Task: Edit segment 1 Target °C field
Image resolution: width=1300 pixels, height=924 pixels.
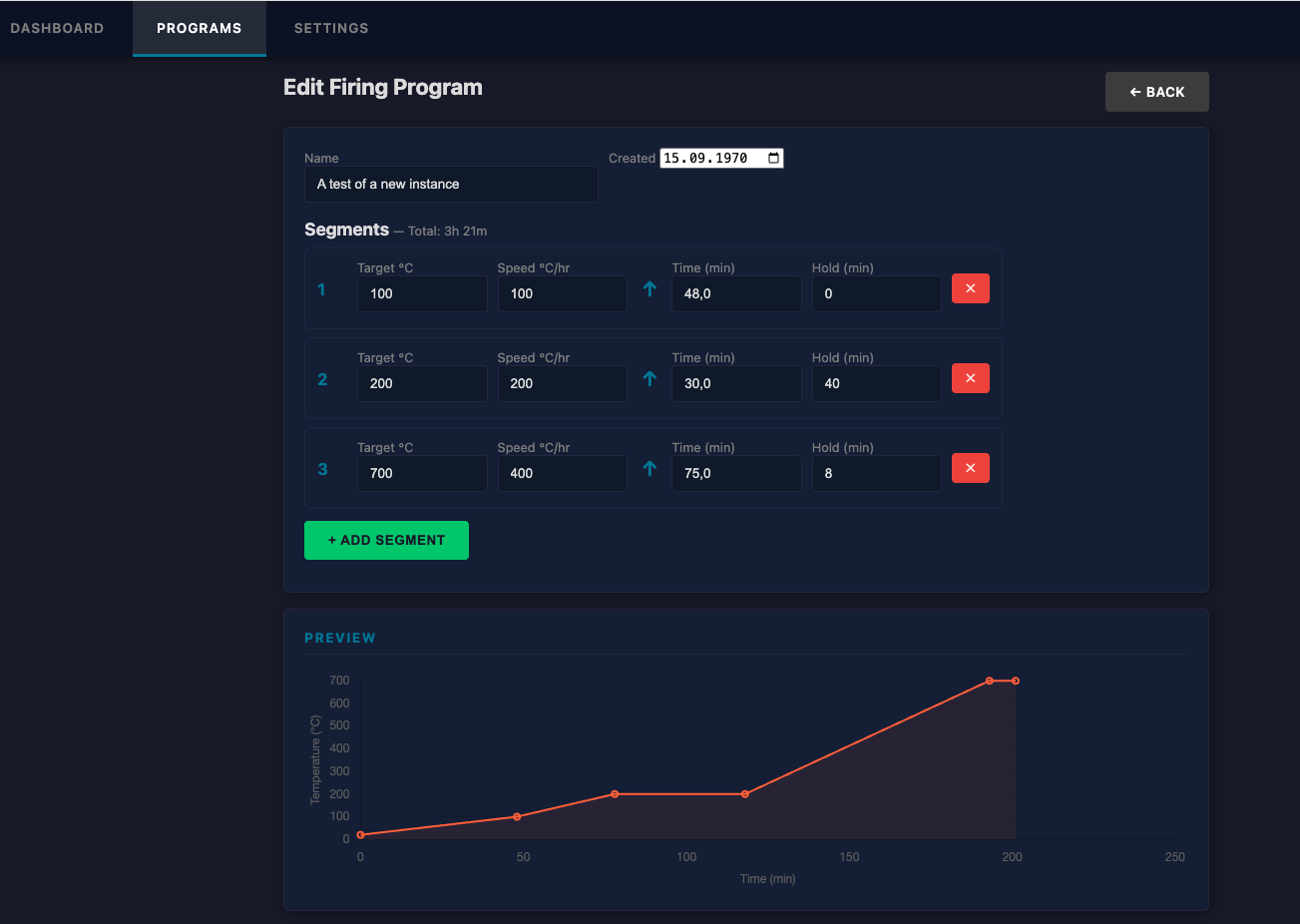Action: (422, 293)
